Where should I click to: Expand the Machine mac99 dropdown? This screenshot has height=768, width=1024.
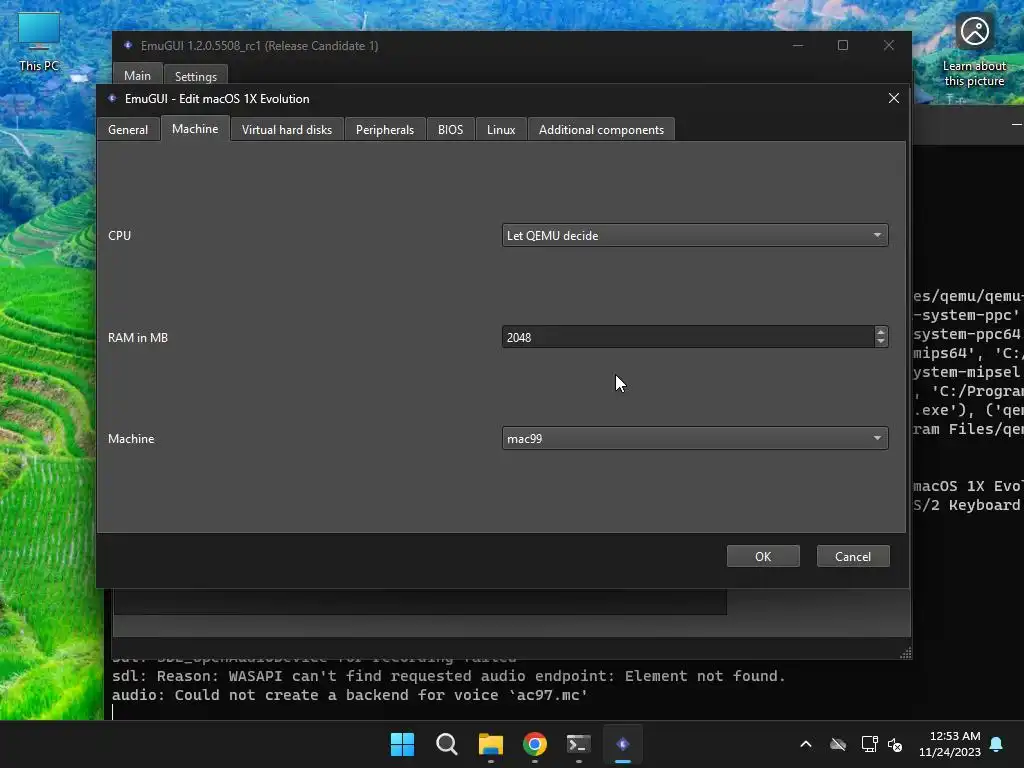[x=695, y=438]
